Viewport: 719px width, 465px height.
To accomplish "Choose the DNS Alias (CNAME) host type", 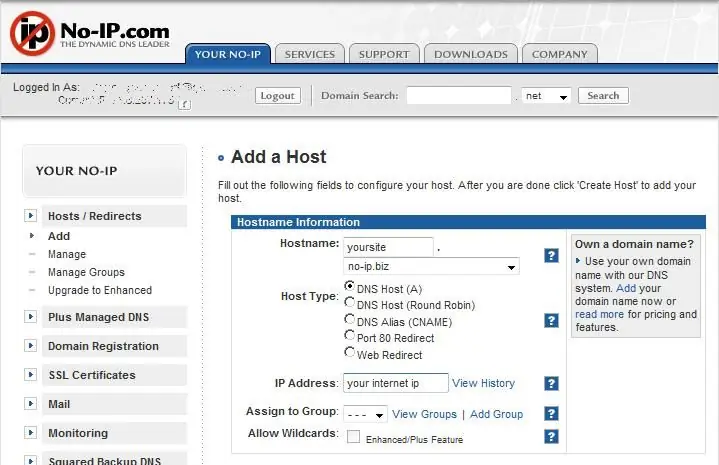I will point(349,319).
